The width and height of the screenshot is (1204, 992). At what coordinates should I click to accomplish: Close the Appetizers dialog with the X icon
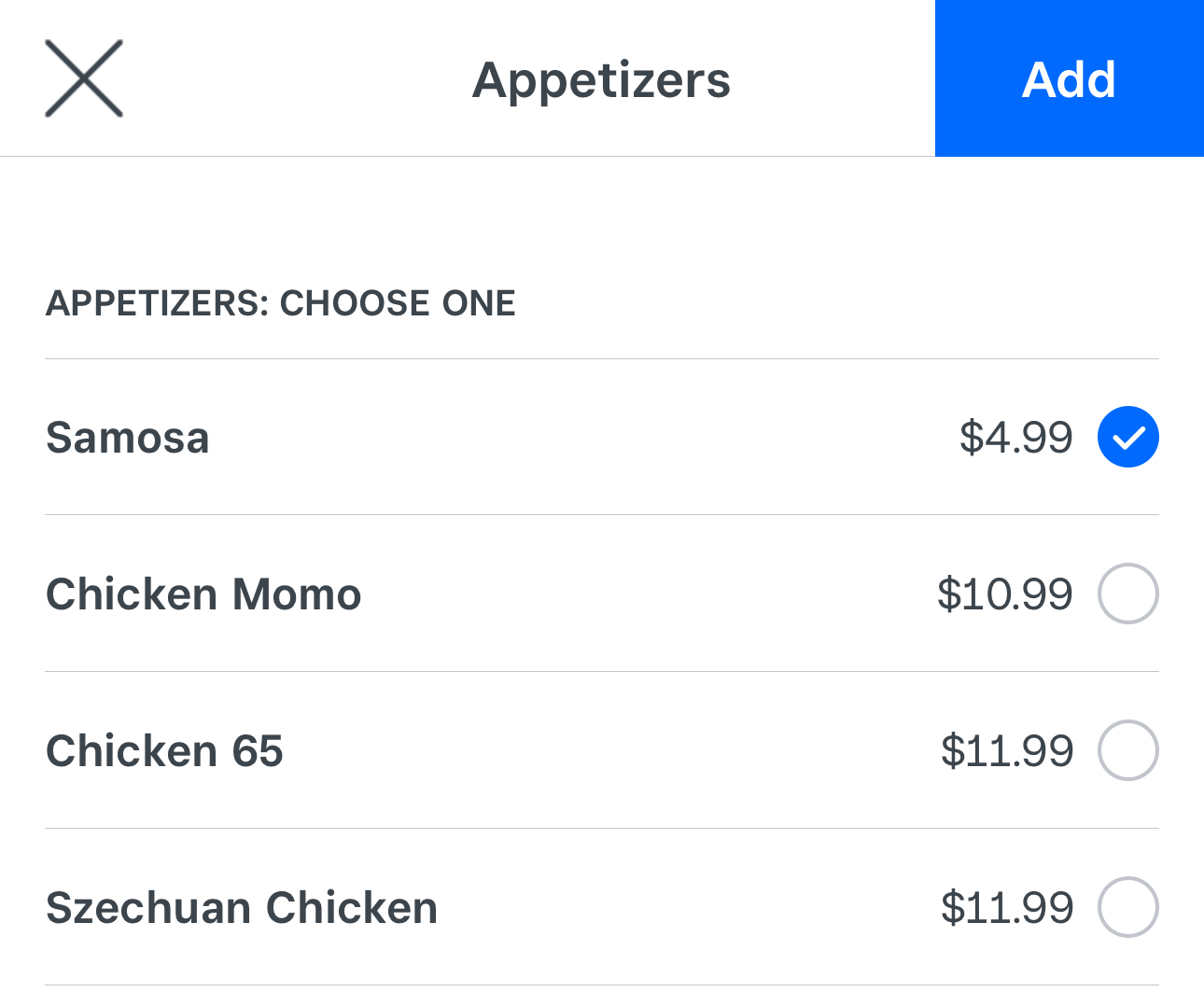[x=84, y=79]
